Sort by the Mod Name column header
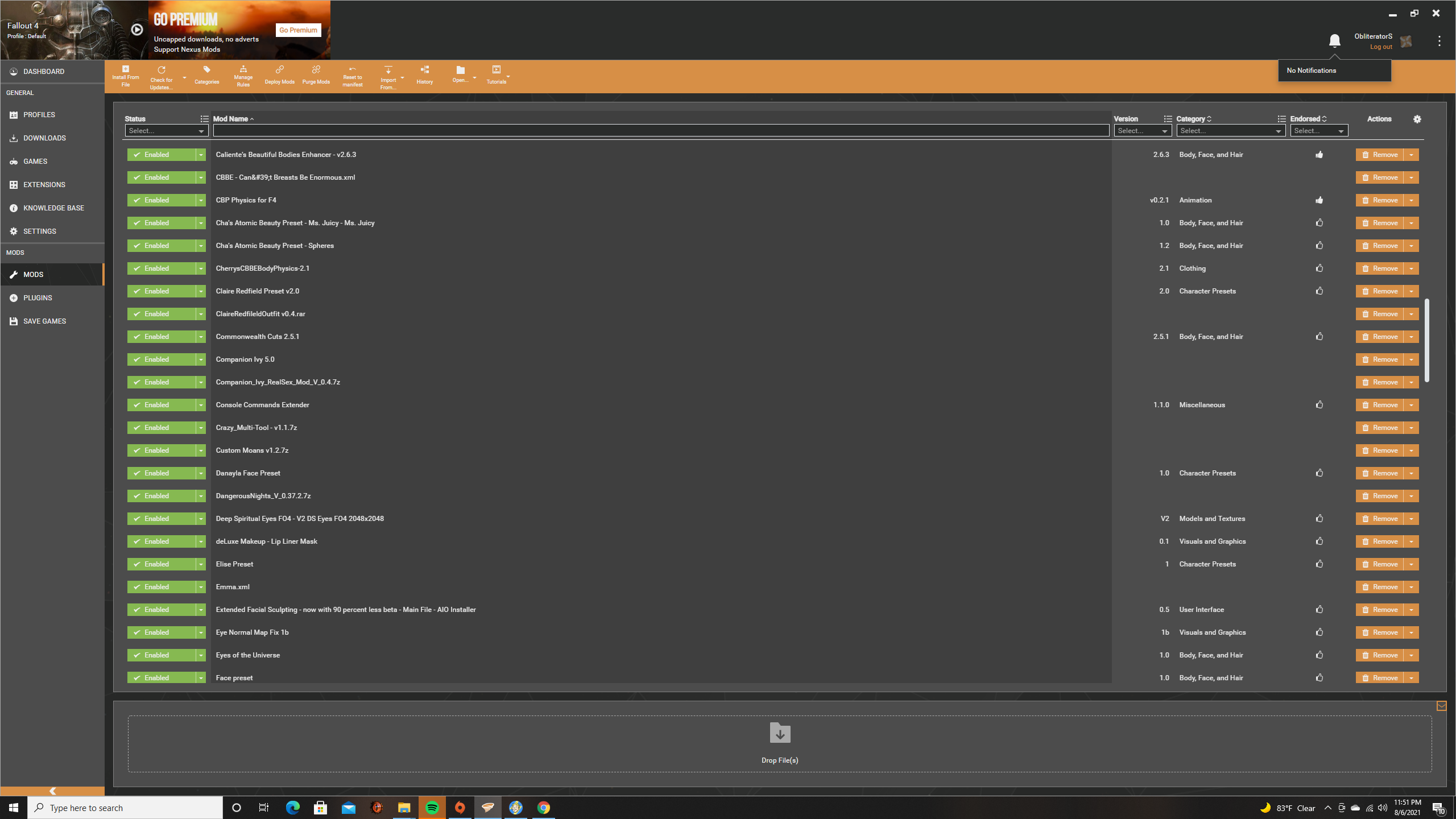Image resolution: width=1456 pixels, height=819 pixels. [230, 119]
